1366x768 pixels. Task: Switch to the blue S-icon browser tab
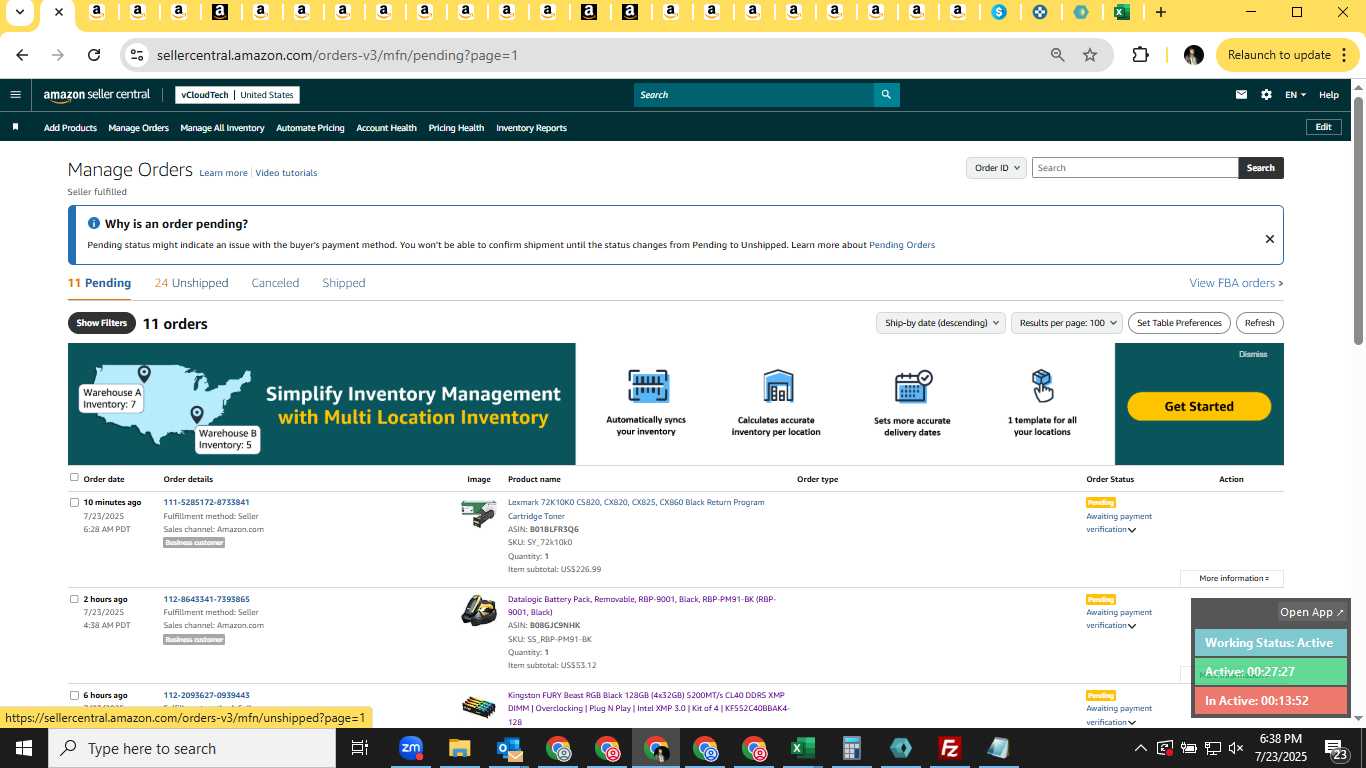tap(999, 12)
